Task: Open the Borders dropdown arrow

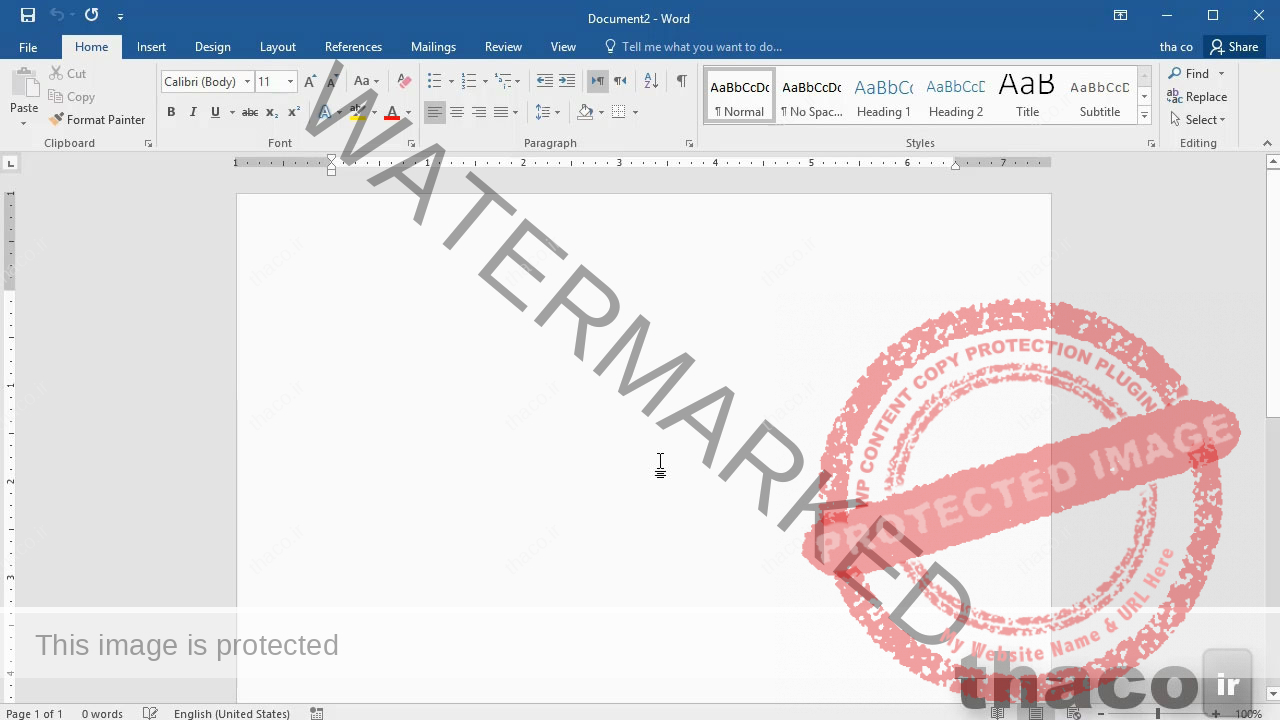Action: point(635,112)
